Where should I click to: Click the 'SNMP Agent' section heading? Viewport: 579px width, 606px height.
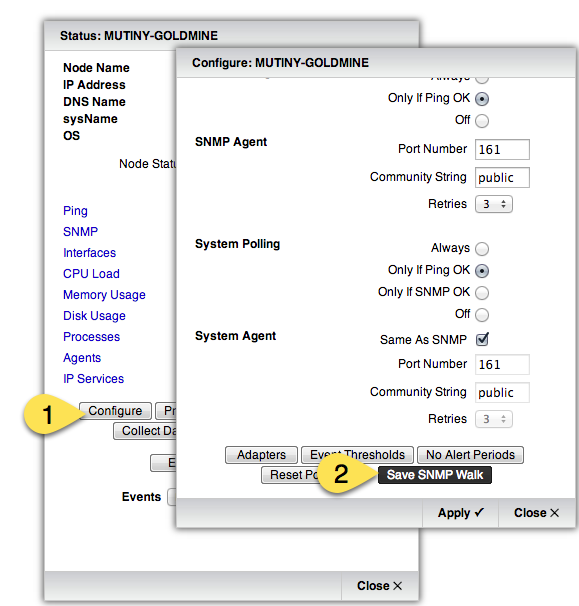[231, 142]
